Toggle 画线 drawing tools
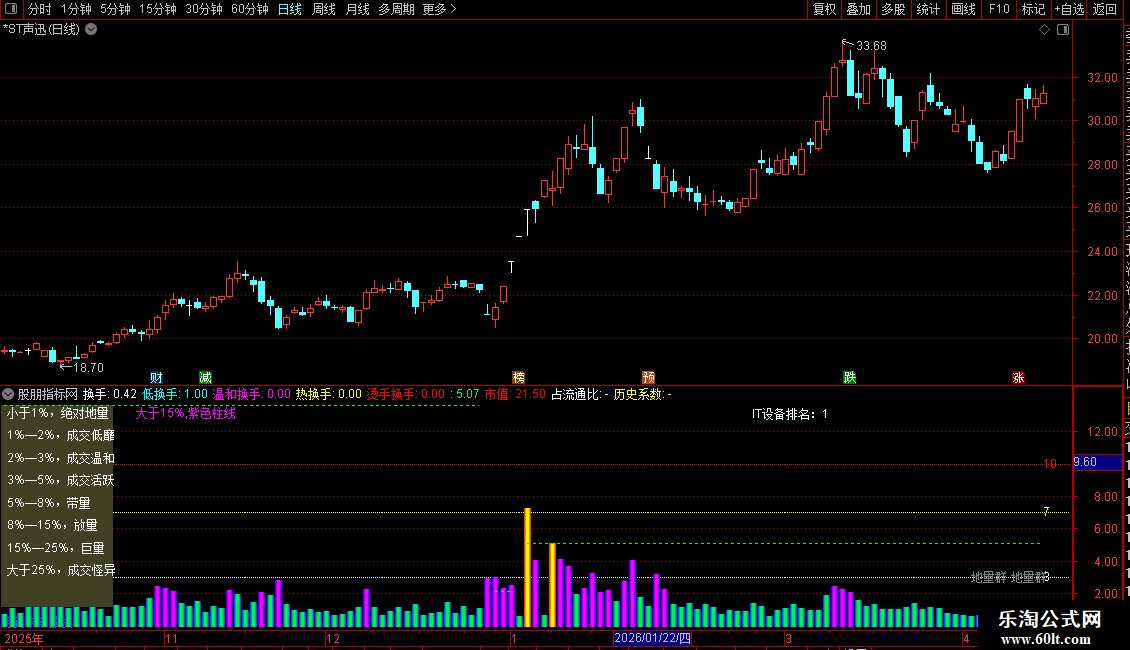1130x650 pixels. (964, 9)
